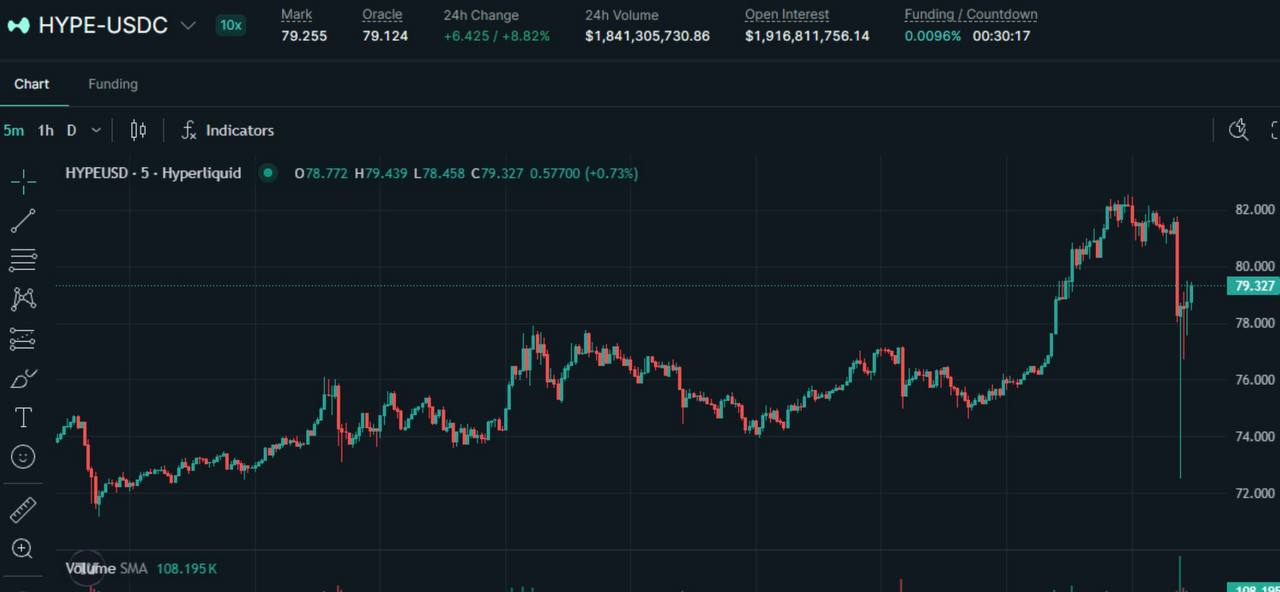
Task: Click the Hyperliquid logo icon
Action: pyautogui.click(x=18, y=26)
